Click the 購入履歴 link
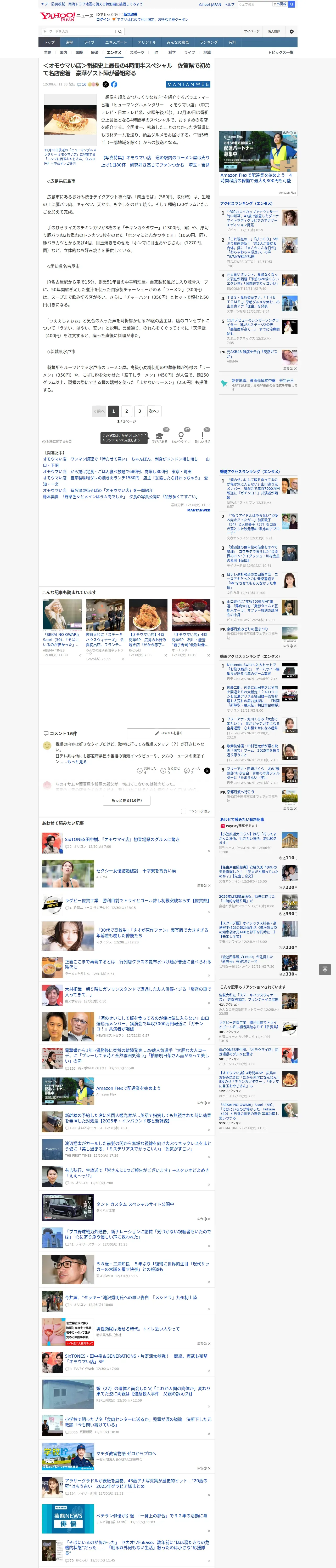 pos(274,31)
